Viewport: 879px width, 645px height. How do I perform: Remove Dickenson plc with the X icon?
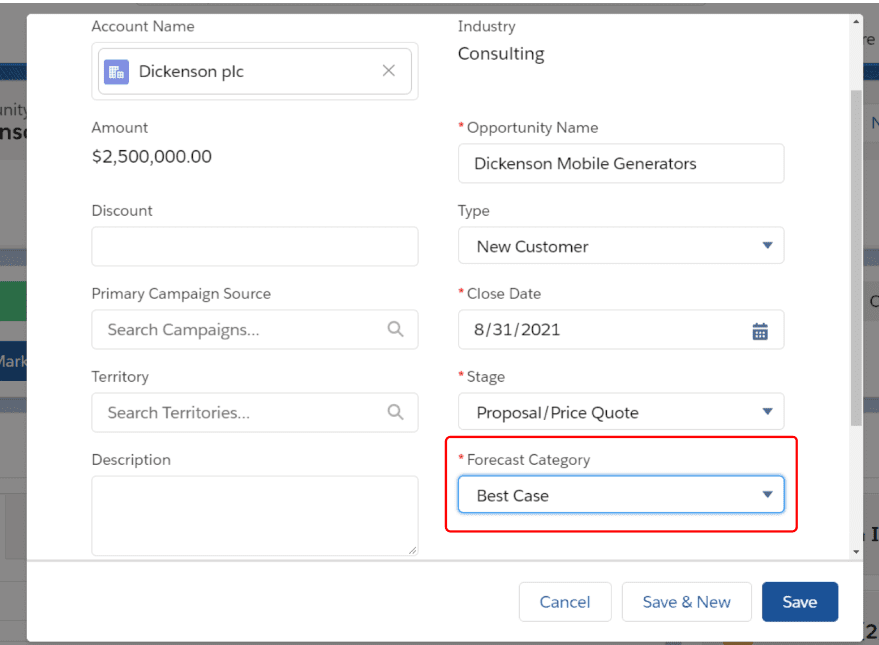click(x=389, y=71)
